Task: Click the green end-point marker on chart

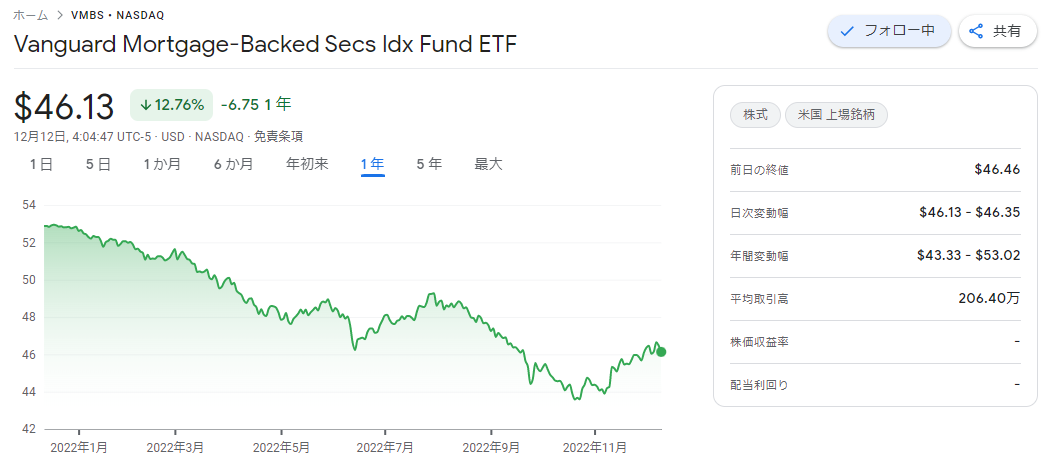Action: (661, 351)
